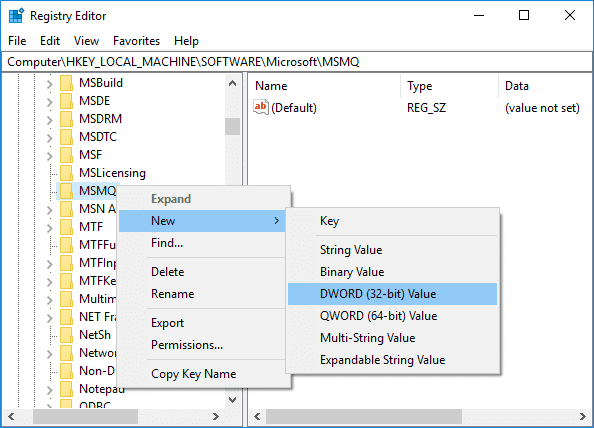Image resolution: width=594 pixels, height=428 pixels.
Task: Create a new Multi-String Value
Action: (x=392, y=338)
